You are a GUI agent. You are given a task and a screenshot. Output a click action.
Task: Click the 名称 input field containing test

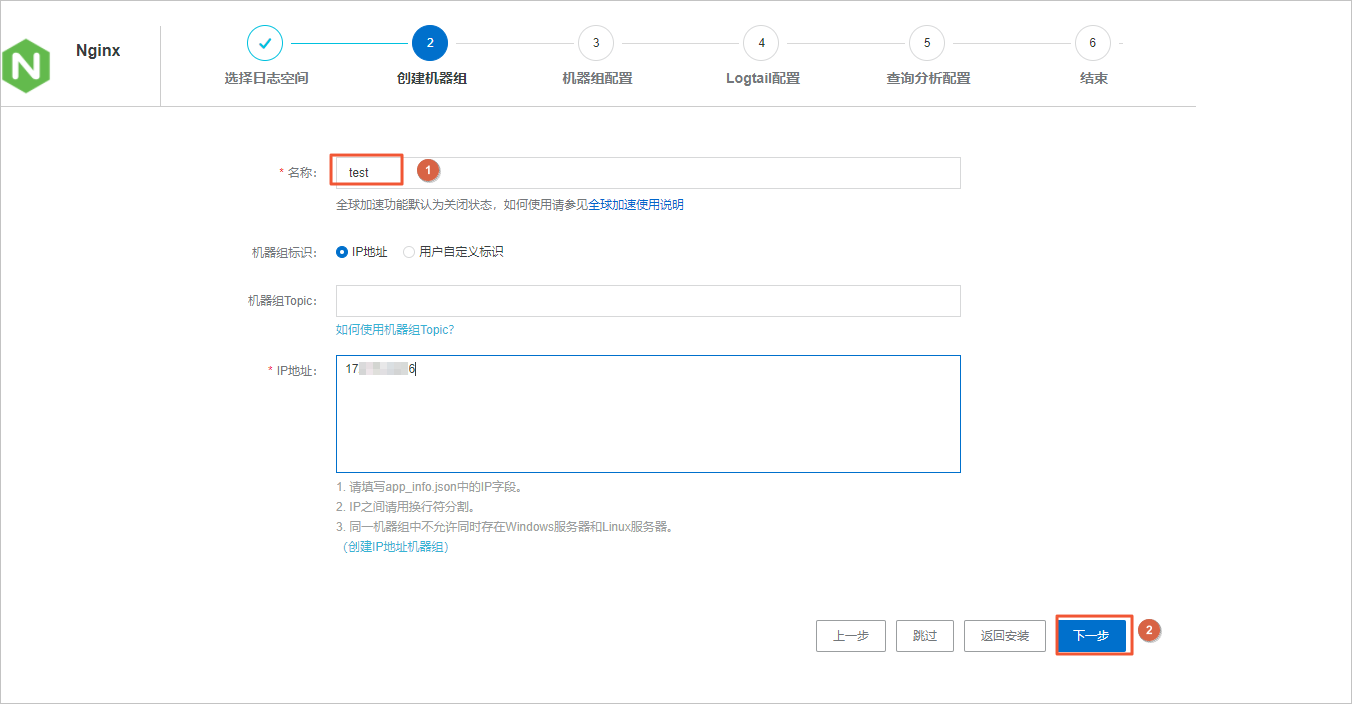click(648, 173)
